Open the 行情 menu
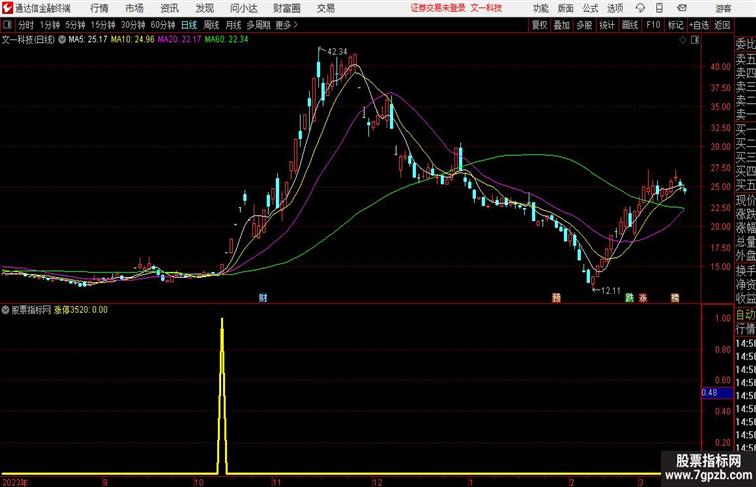756x487 pixels. pyautogui.click(x=99, y=8)
